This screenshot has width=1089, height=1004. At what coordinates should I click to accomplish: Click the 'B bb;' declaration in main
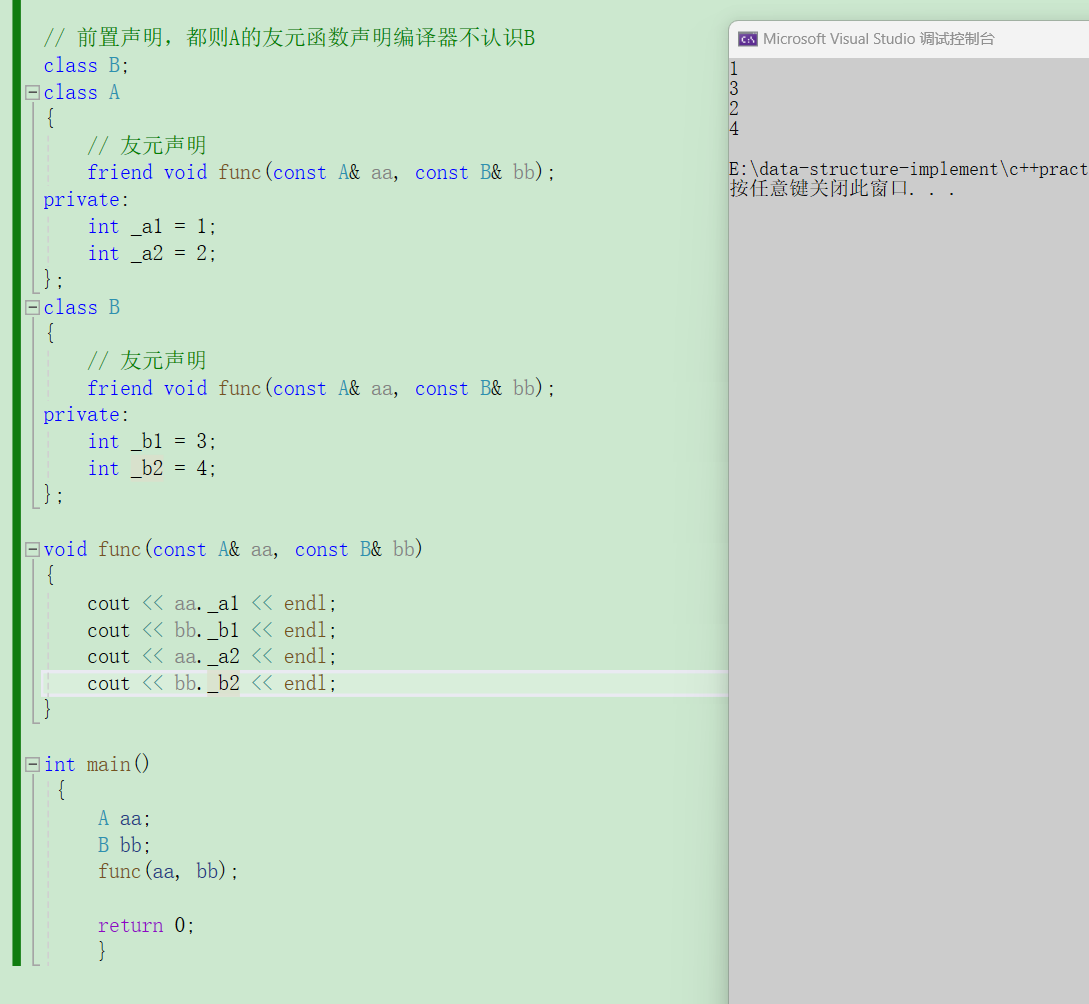[x=124, y=845]
